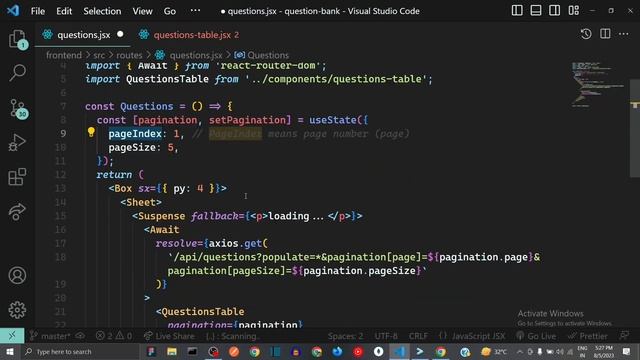Open the Explorer view in activity bar
The width and height of the screenshot is (640, 360).
coord(17,39)
